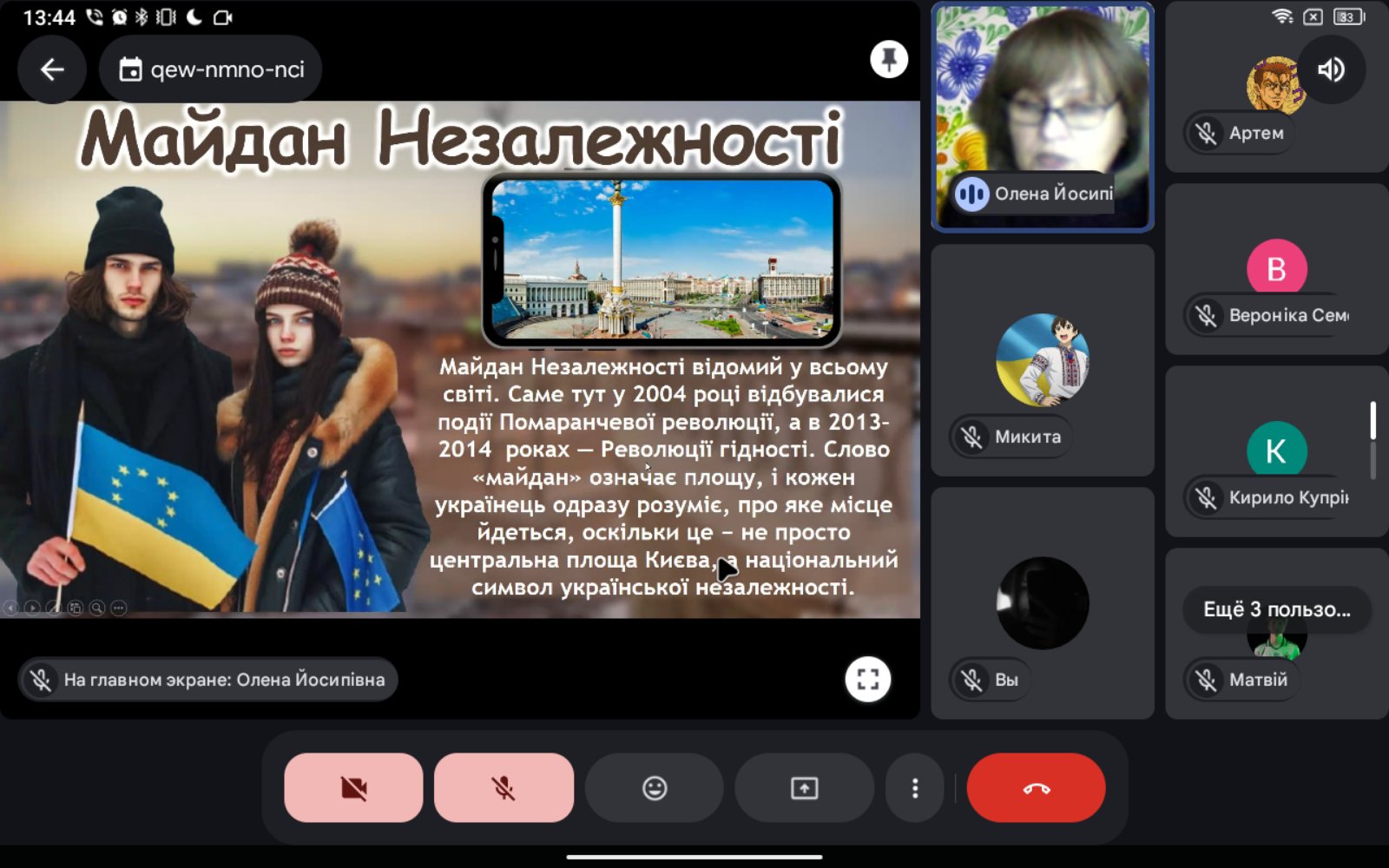
Task: Start sharing your screen
Action: point(804,787)
